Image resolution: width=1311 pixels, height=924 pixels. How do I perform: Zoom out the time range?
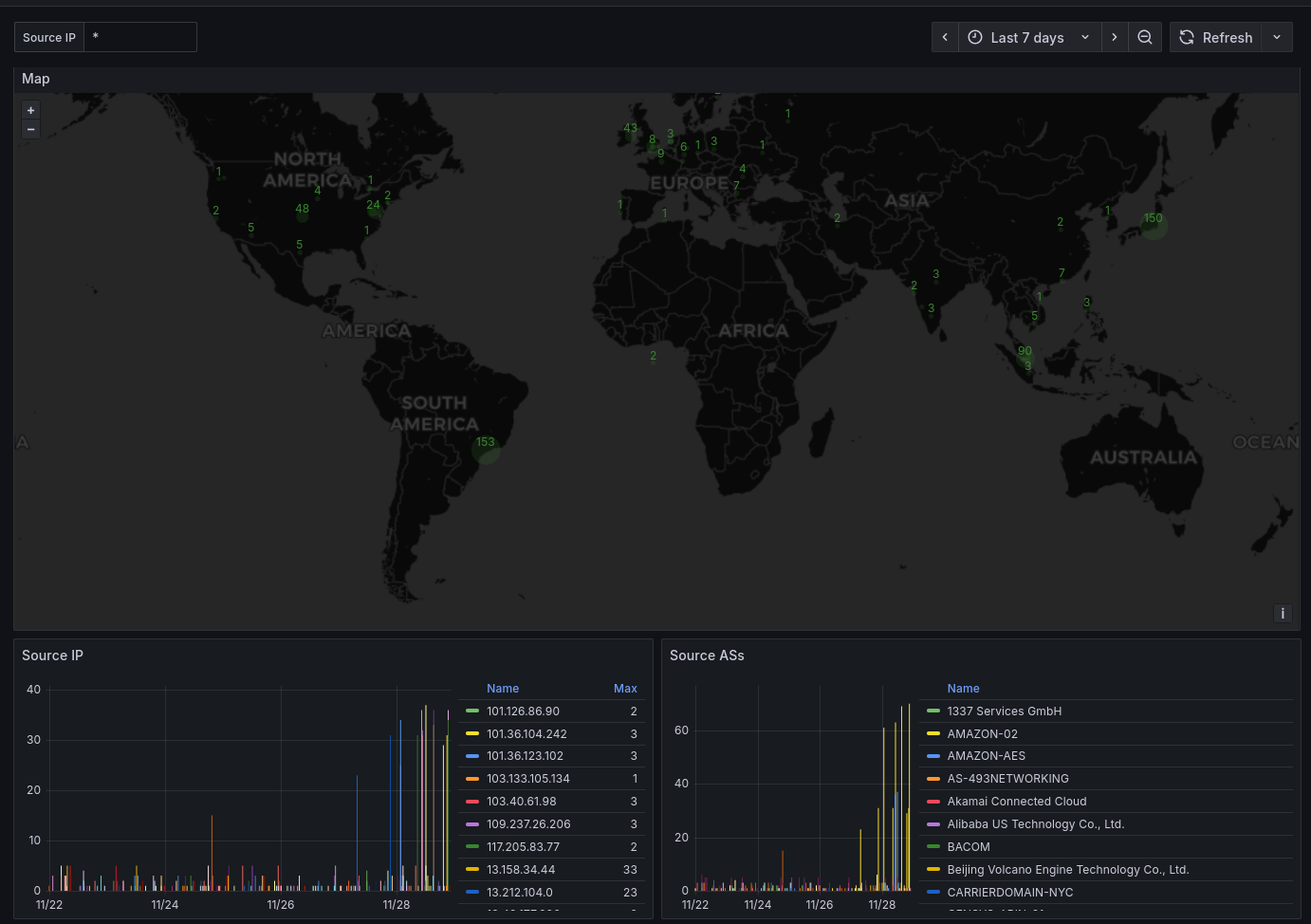pyautogui.click(x=1145, y=37)
